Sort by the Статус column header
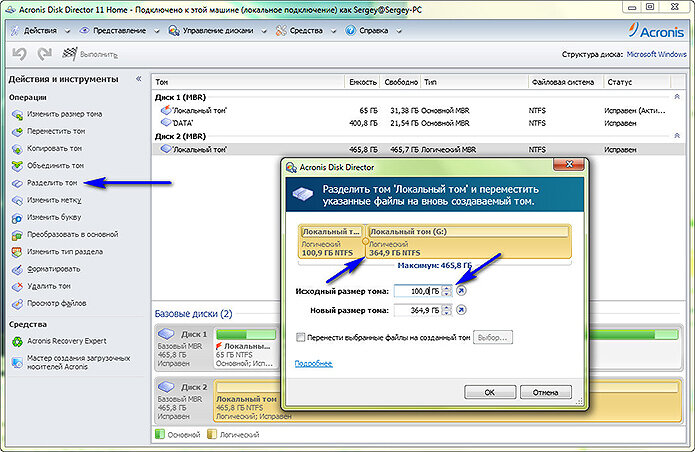The width and height of the screenshot is (695, 452). (636, 82)
